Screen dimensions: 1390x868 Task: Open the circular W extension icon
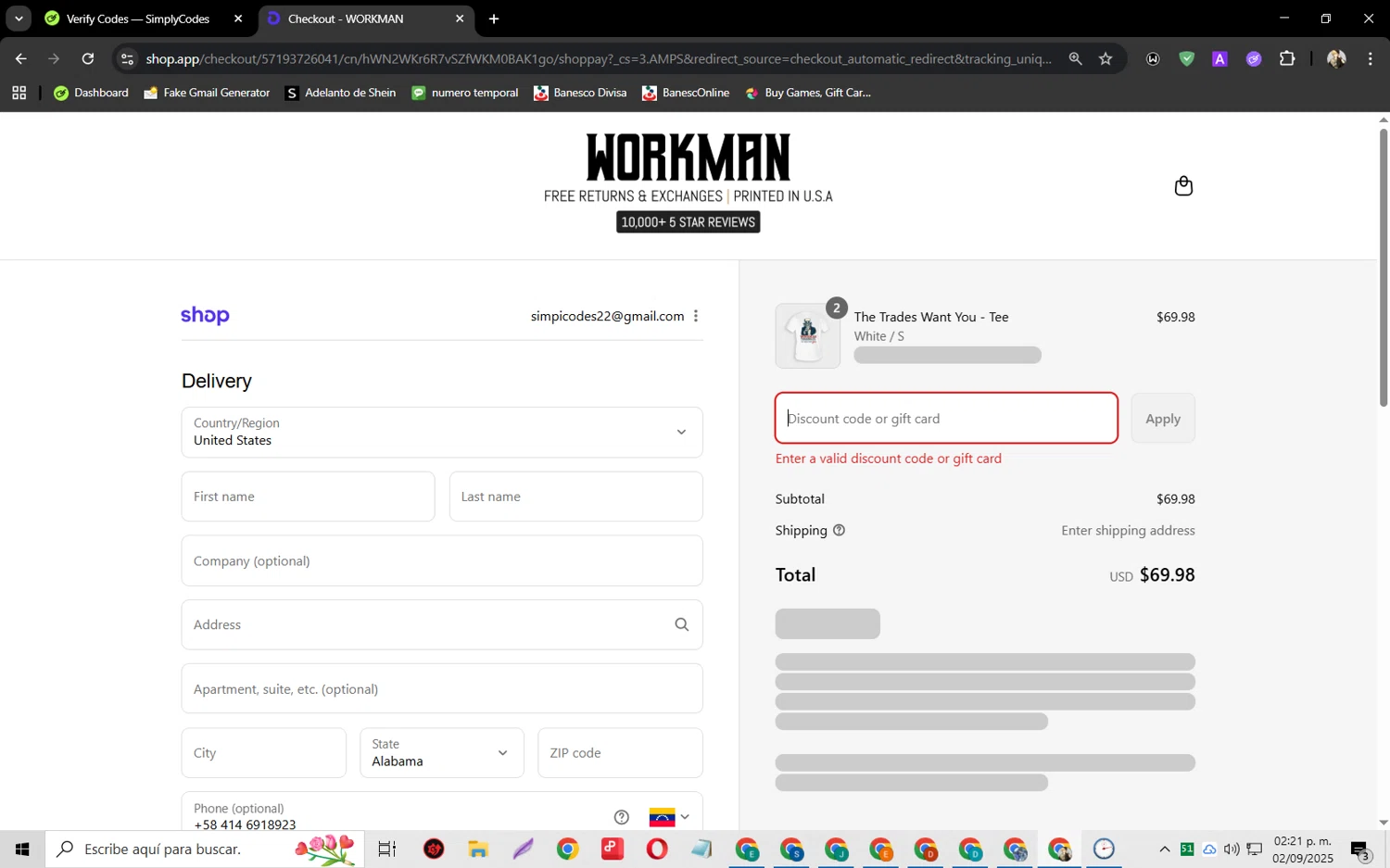pyautogui.click(x=1153, y=58)
